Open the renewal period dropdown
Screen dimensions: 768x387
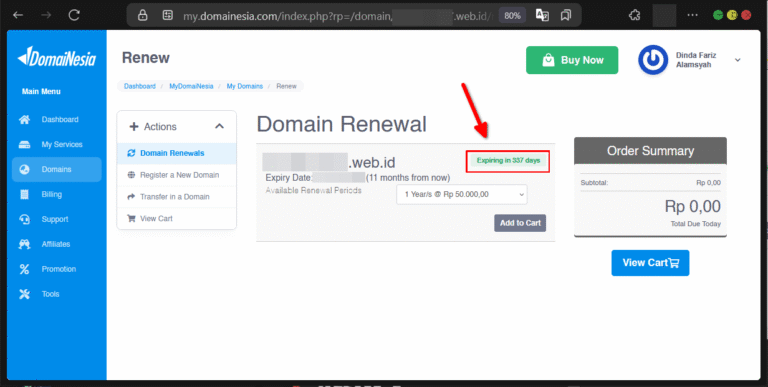(461, 194)
